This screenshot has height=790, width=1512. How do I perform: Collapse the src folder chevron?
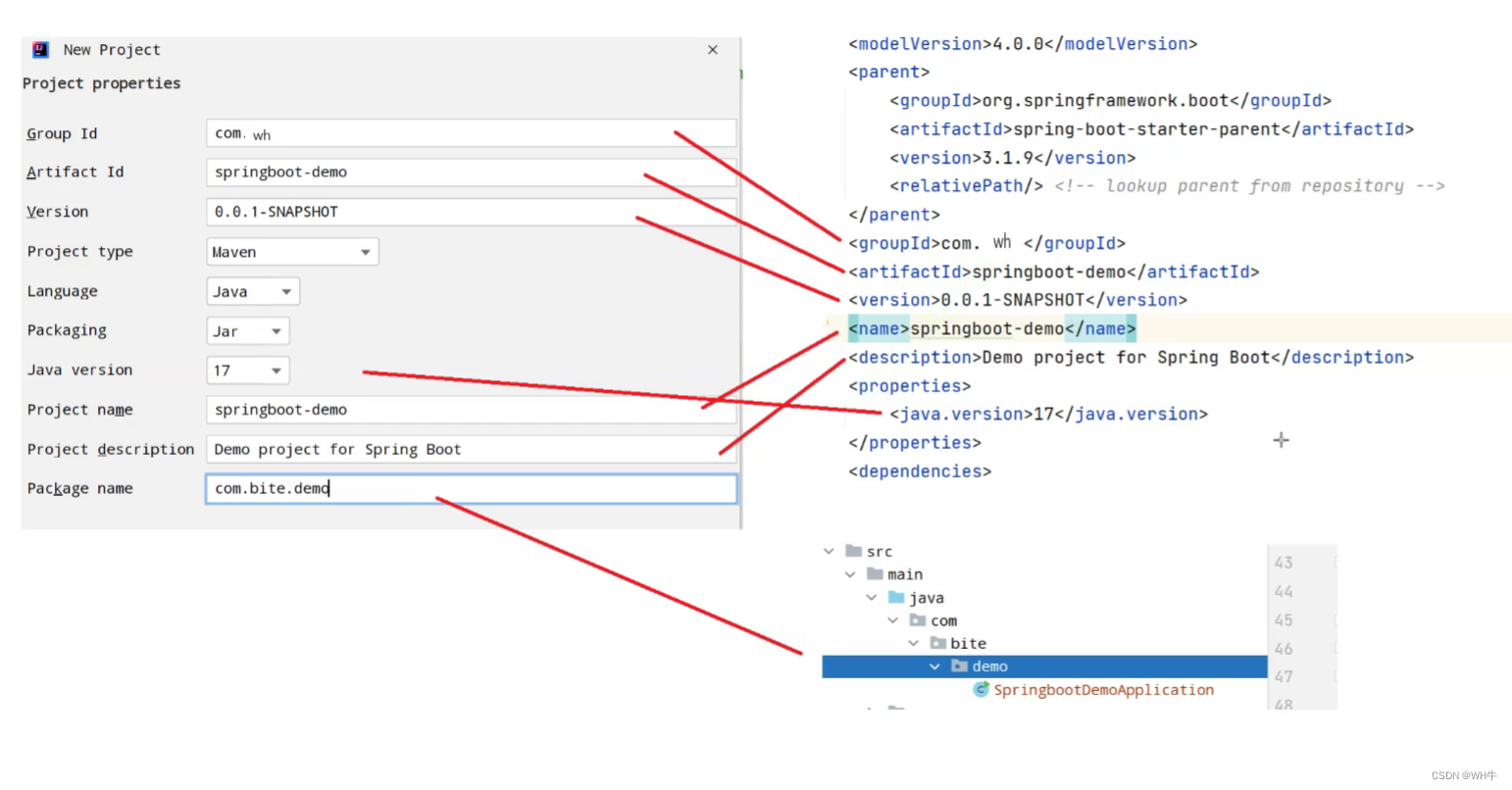(x=830, y=552)
